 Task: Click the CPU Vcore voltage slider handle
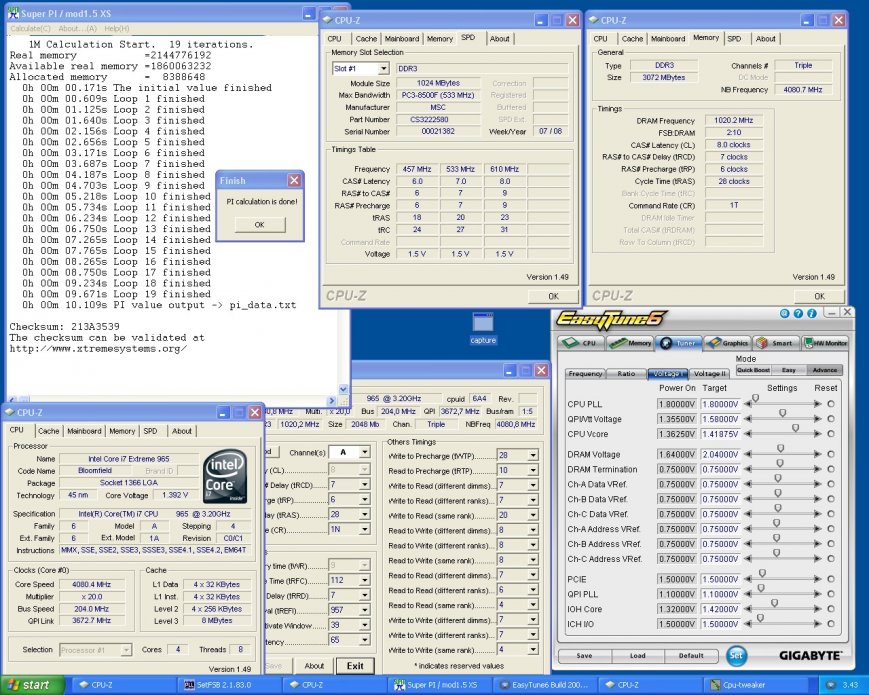795,428
